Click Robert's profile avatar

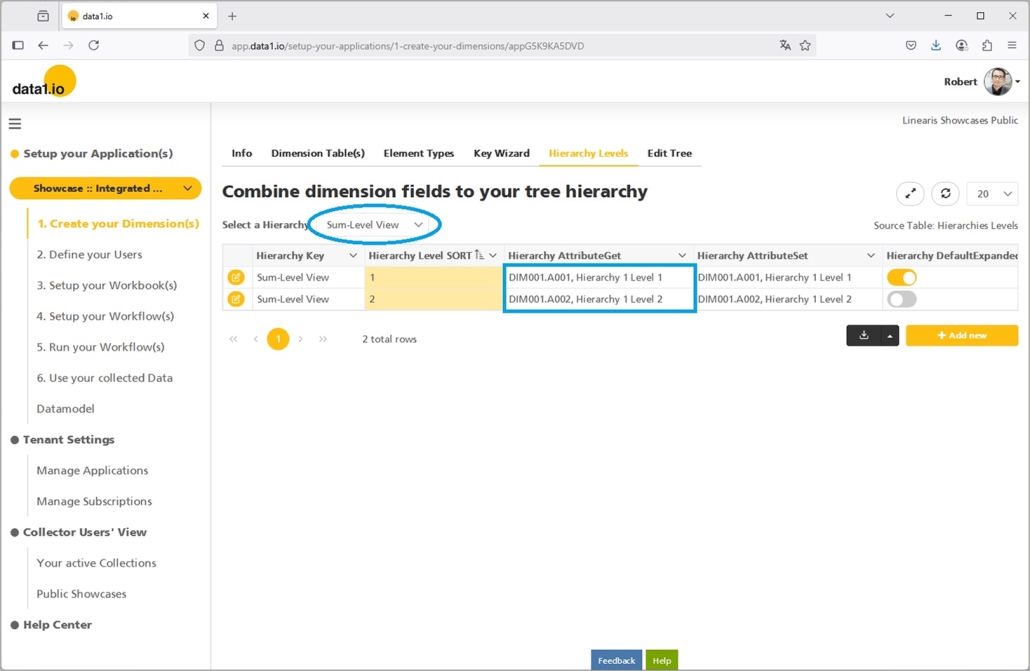pos(998,81)
